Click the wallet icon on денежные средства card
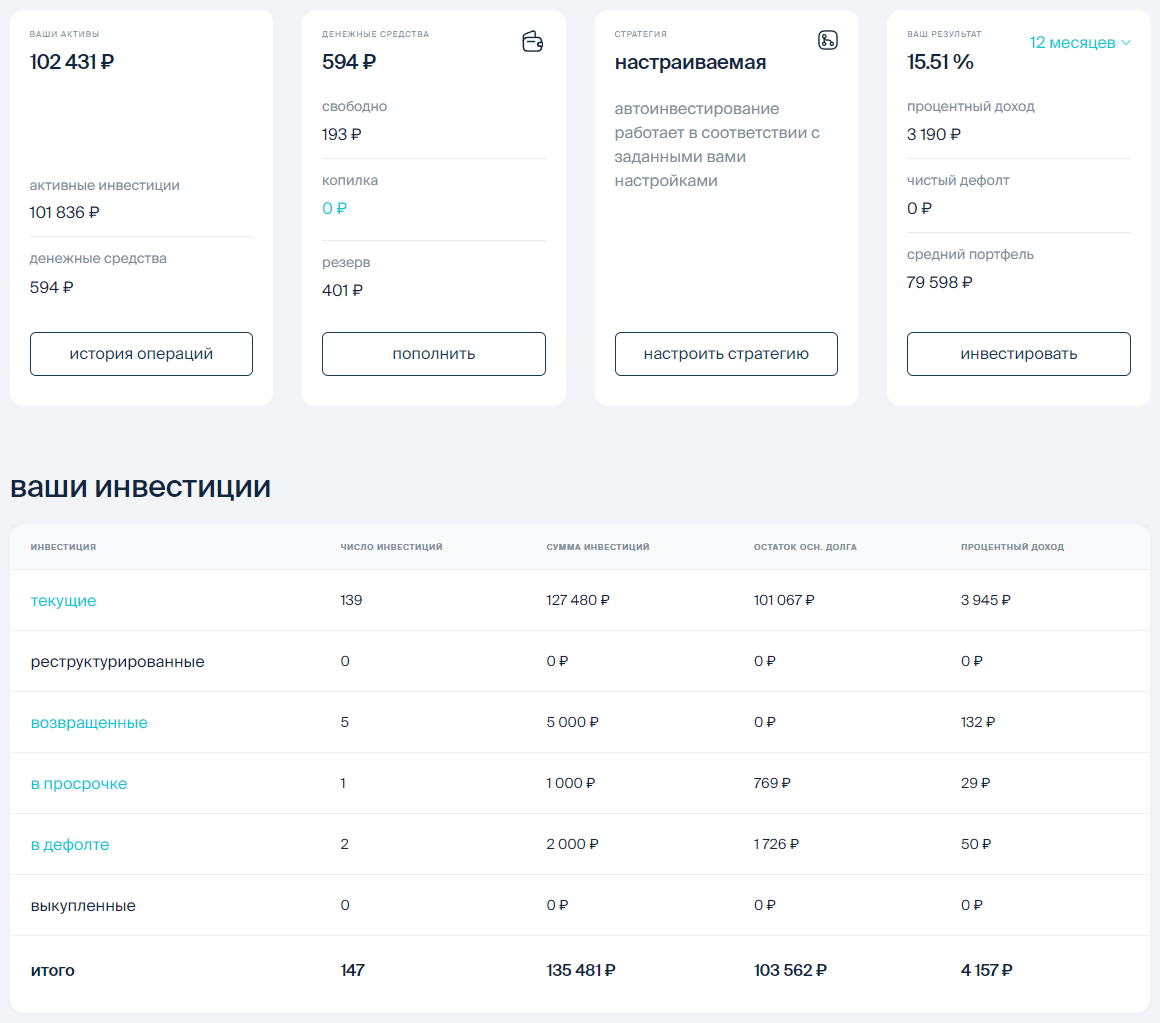This screenshot has width=1160, height=1023. click(532, 42)
